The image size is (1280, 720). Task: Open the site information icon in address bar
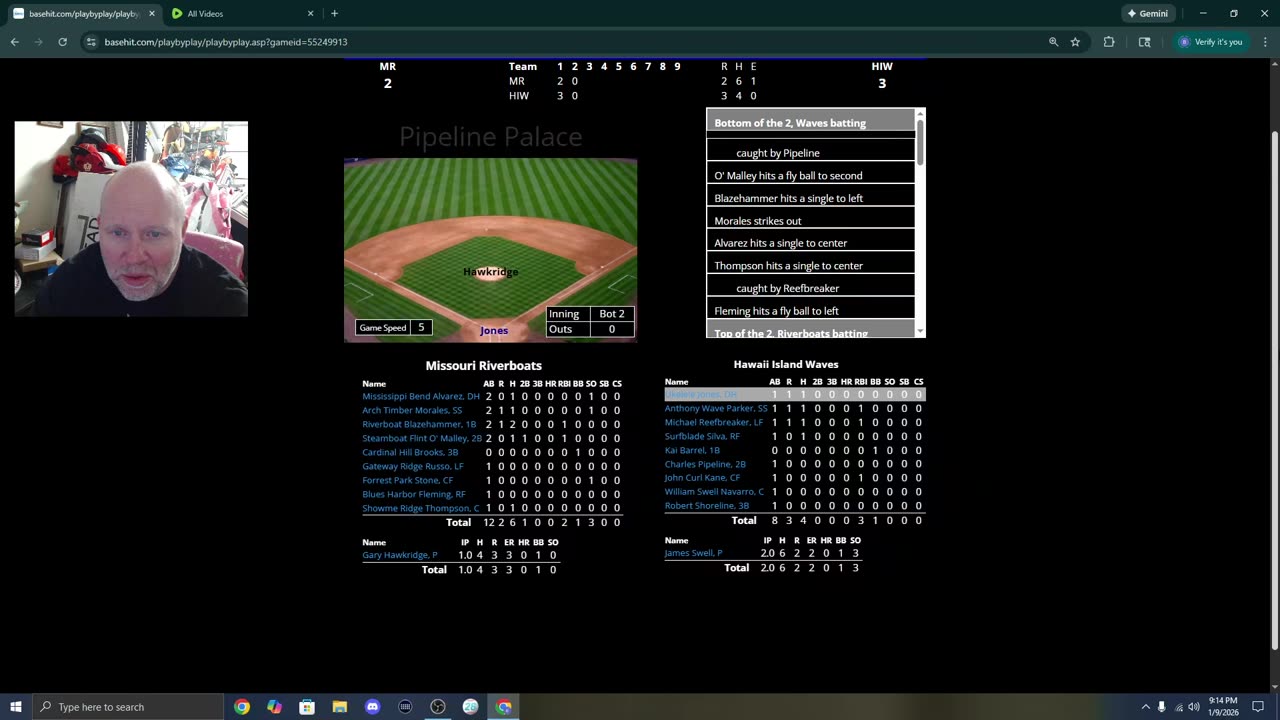(x=91, y=42)
